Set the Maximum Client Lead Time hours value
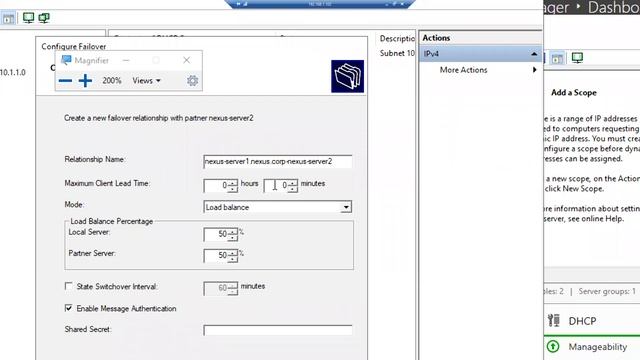The height and width of the screenshot is (360, 640). [x=221, y=186]
